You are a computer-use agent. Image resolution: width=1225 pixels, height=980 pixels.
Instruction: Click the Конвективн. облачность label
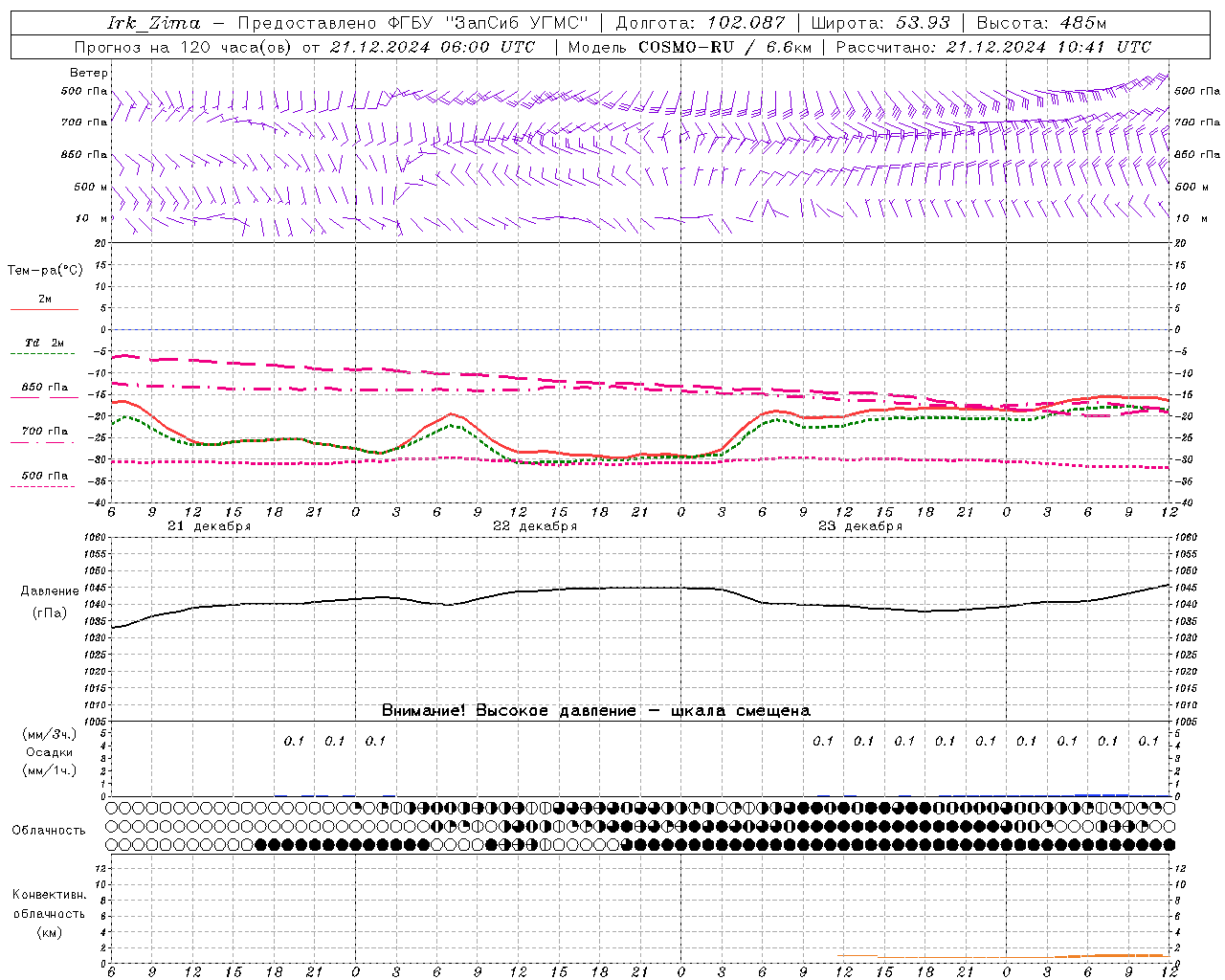point(49,904)
